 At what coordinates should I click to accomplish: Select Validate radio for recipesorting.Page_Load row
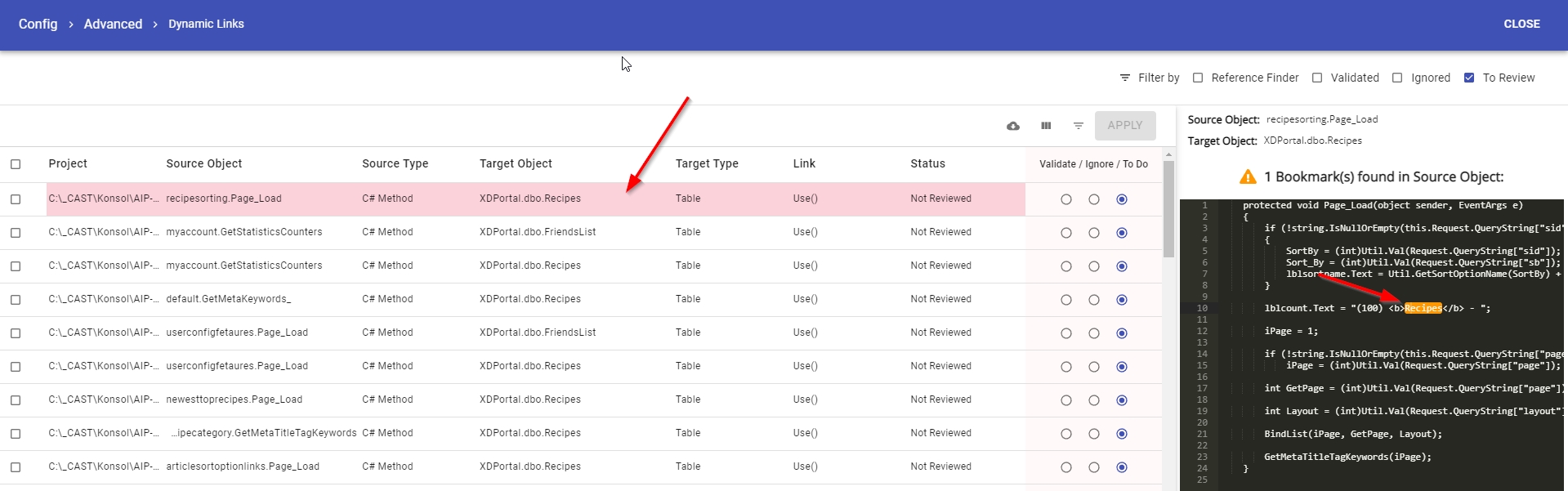[1066, 199]
